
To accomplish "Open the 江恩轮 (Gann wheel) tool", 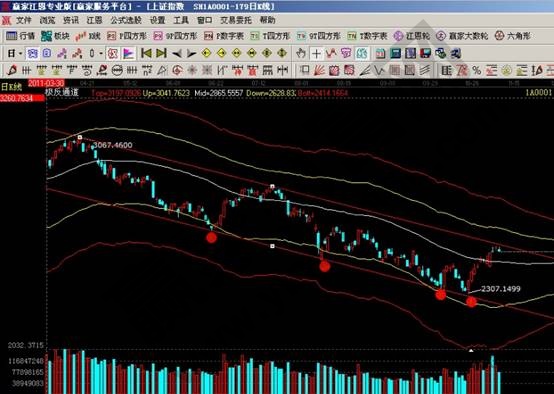I will click(x=412, y=36).
